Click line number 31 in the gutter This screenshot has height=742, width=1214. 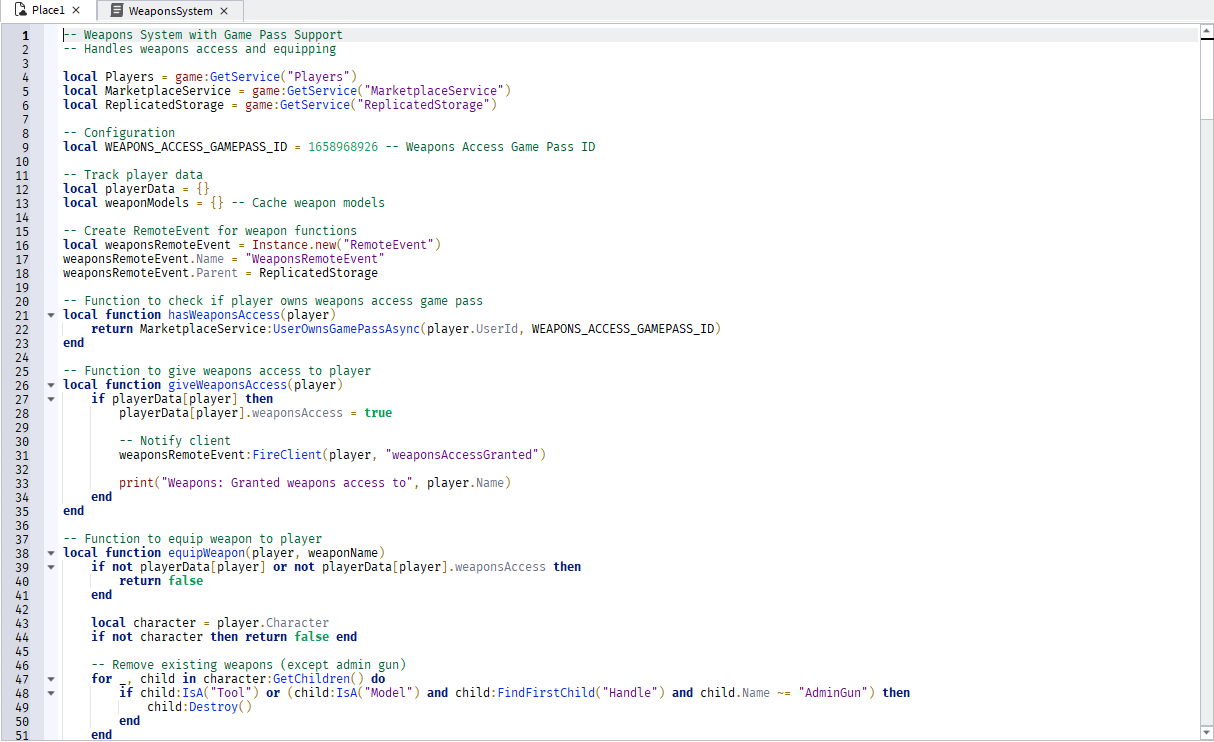22,455
